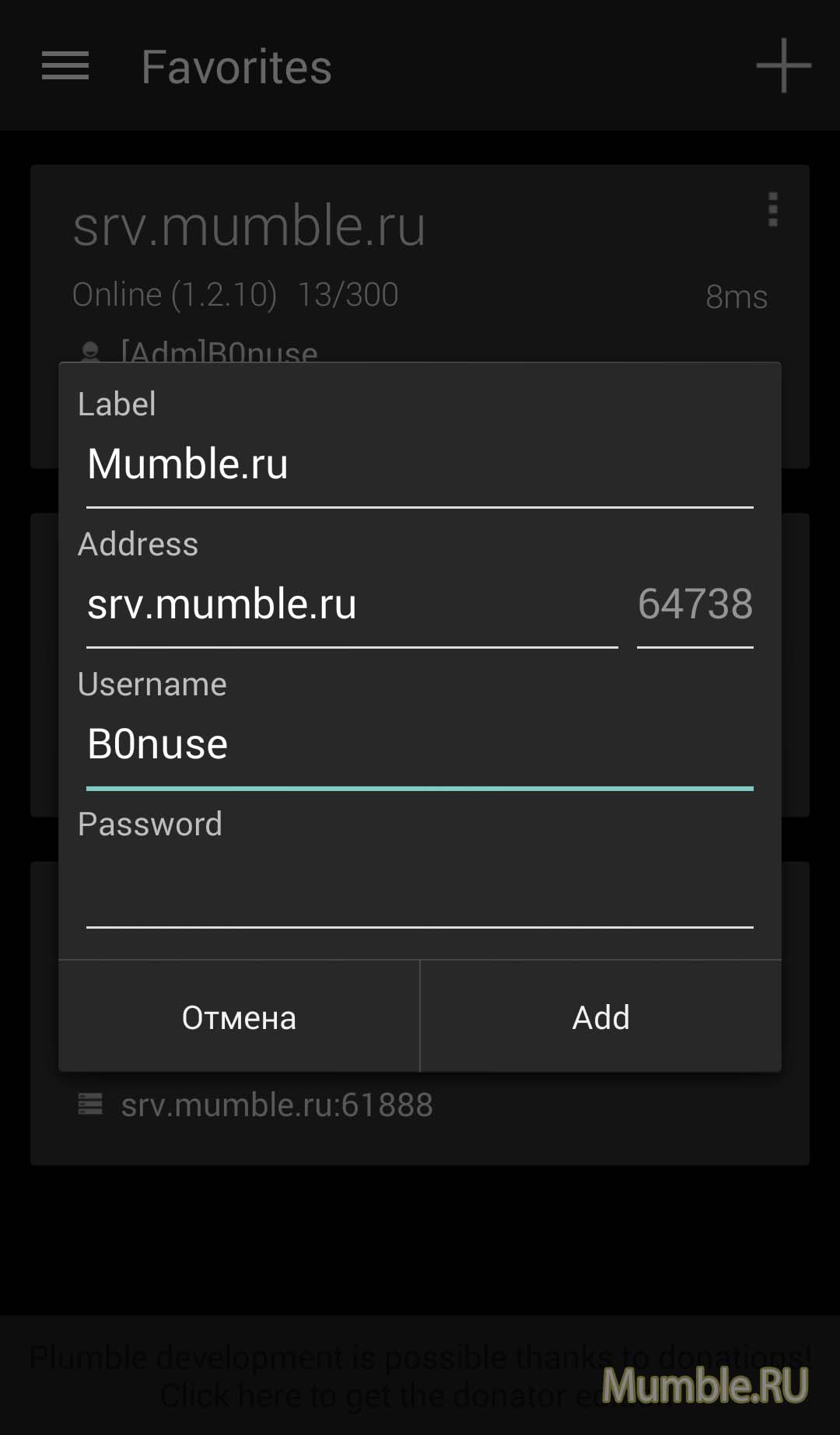Viewport: 840px width, 1435px height.
Task: Click the 8ms latency indicator
Action: coord(737,296)
